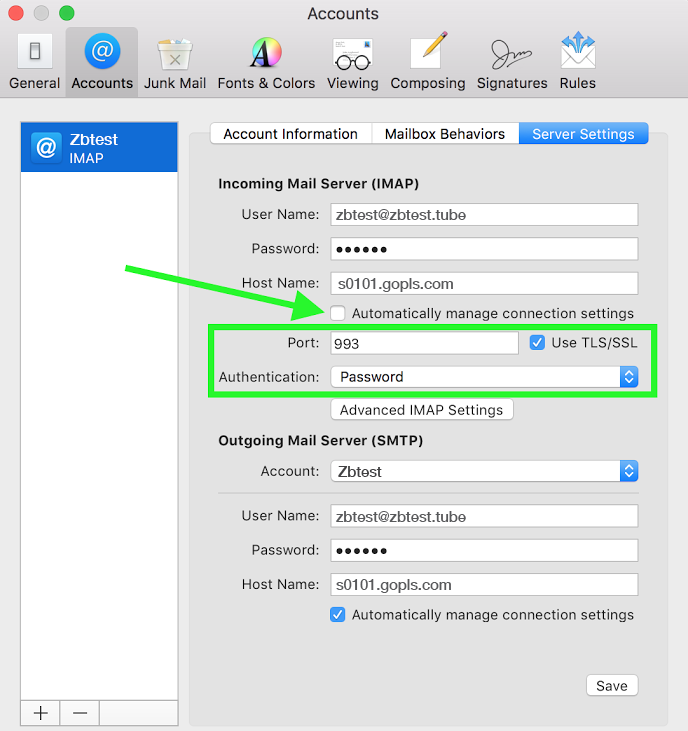Open the Signatures preferences pane

[512, 62]
